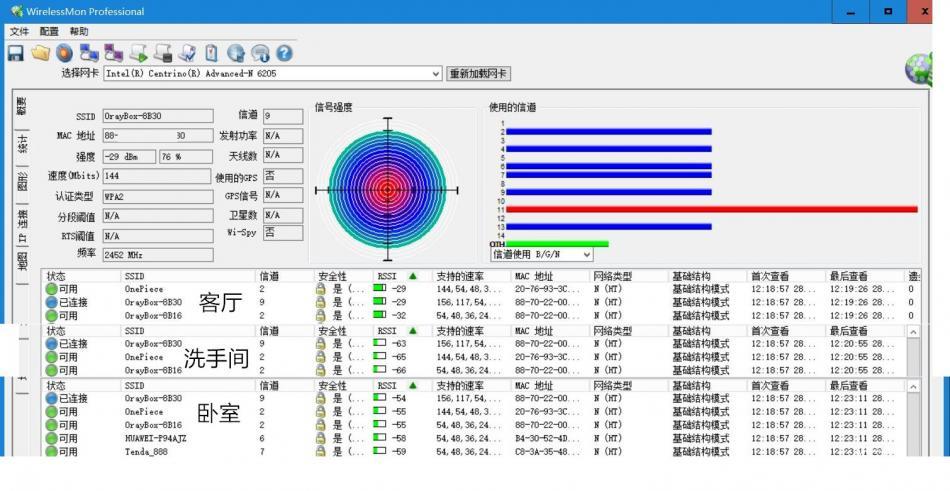Viewport: 950px width, 491px height.
Task: Click the clipboard icon in toolbar
Action: (x=211, y=53)
